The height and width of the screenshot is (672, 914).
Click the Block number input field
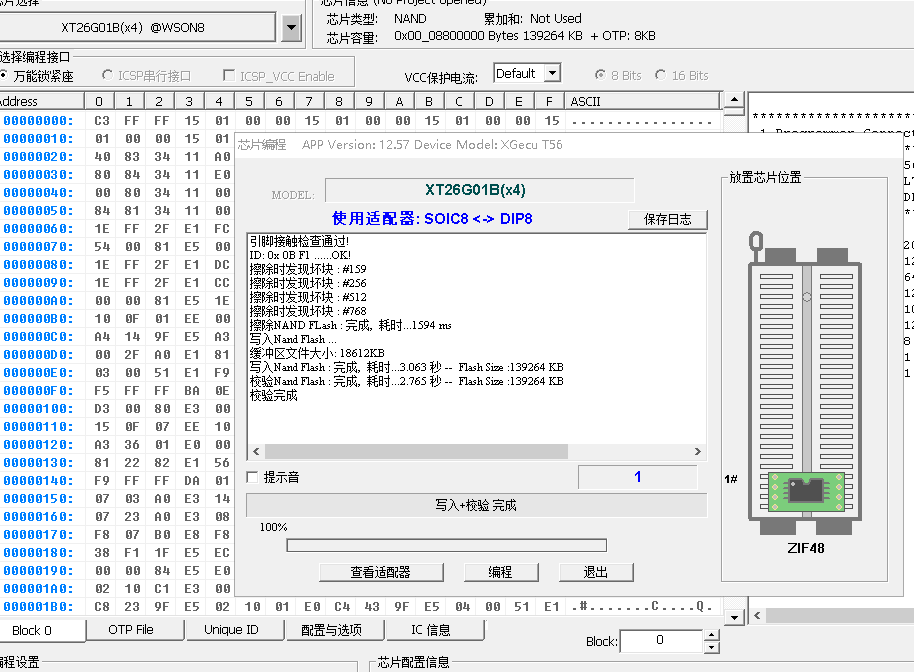click(659, 640)
